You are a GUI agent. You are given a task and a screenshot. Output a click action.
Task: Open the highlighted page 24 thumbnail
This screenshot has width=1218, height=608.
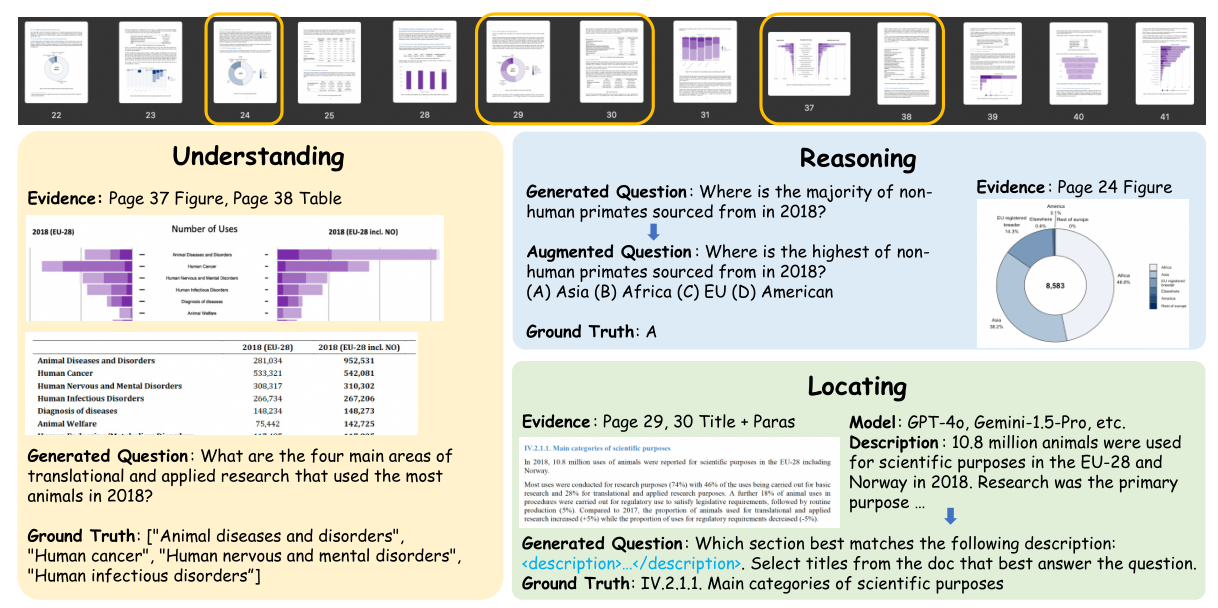245,62
